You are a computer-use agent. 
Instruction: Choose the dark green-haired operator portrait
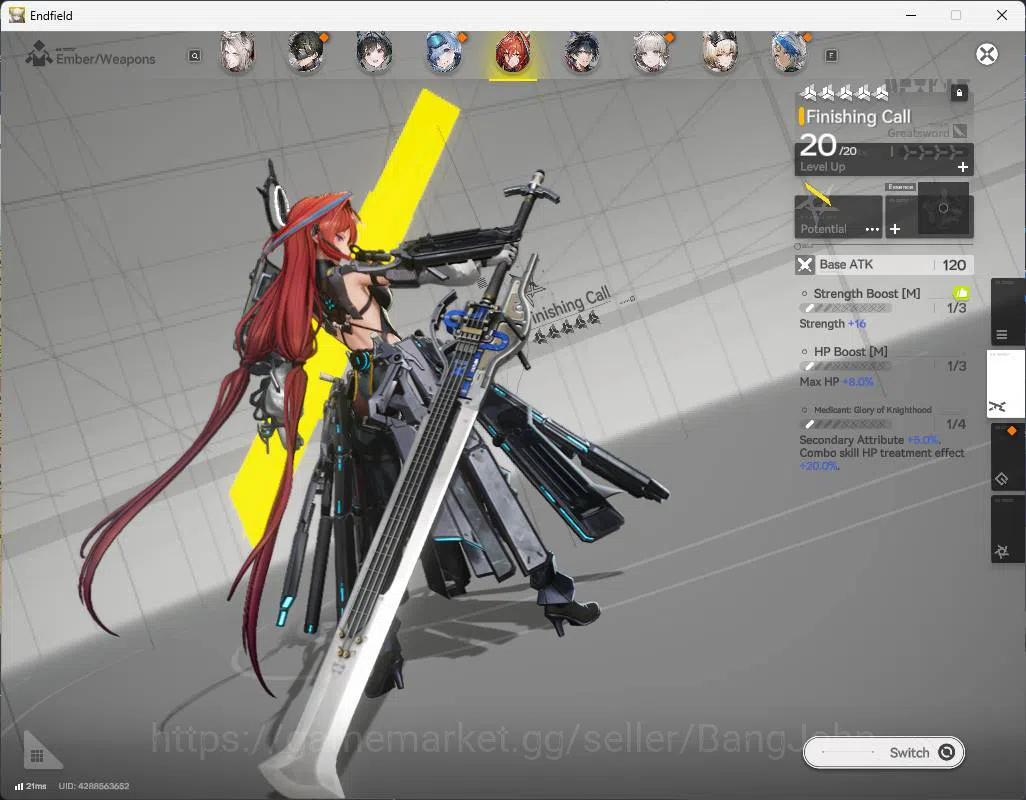[306, 52]
